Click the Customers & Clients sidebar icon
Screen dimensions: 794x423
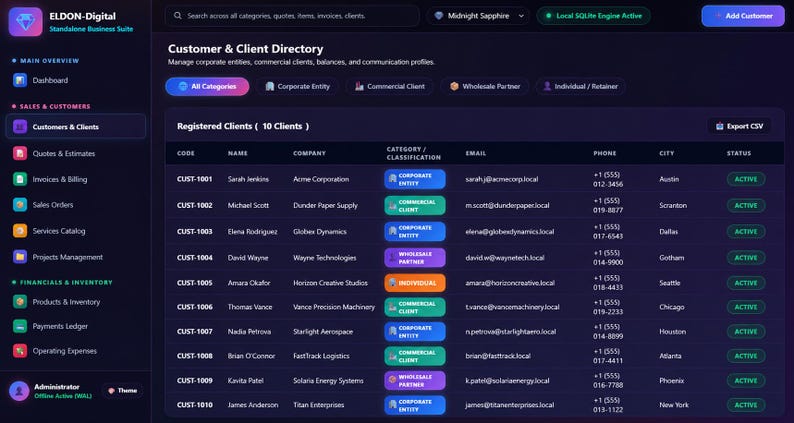point(20,127)
